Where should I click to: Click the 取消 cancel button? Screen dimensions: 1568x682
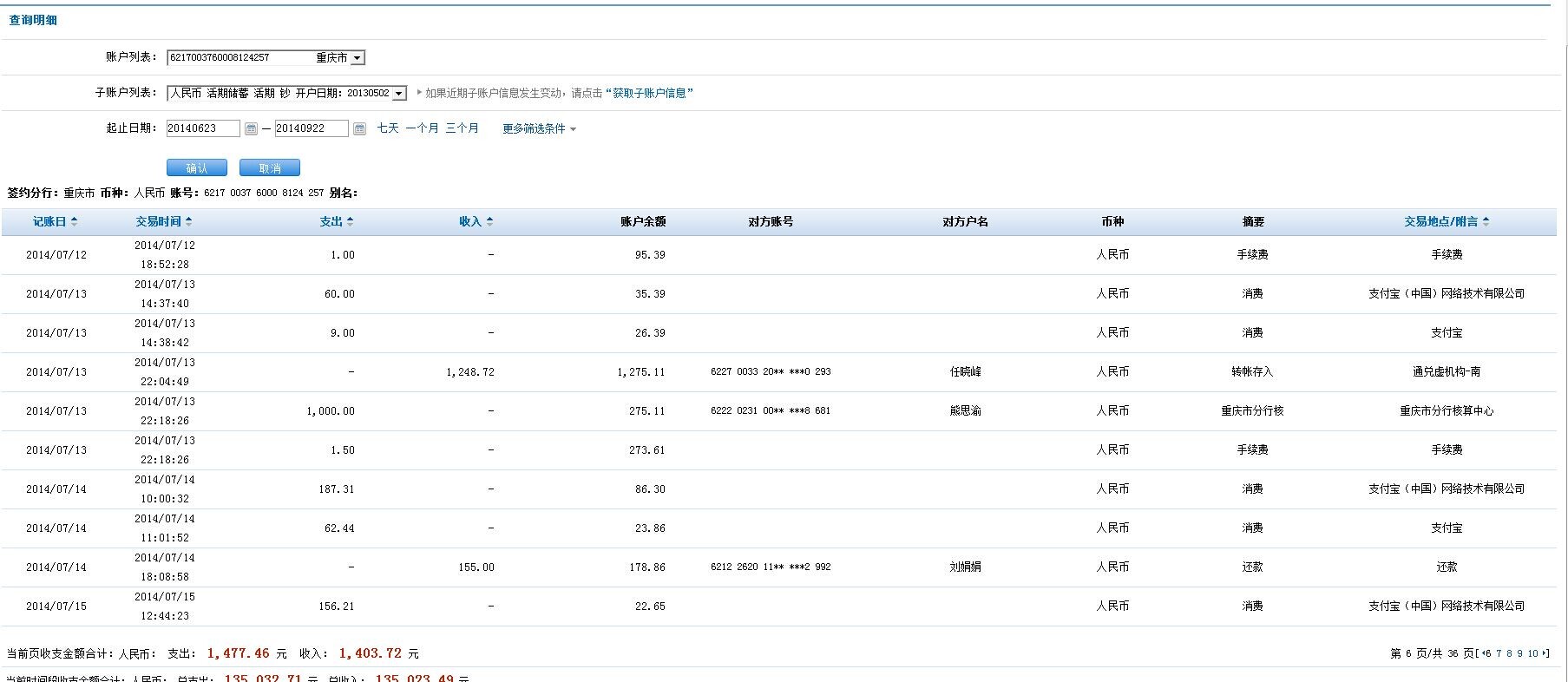coord(270,168)
